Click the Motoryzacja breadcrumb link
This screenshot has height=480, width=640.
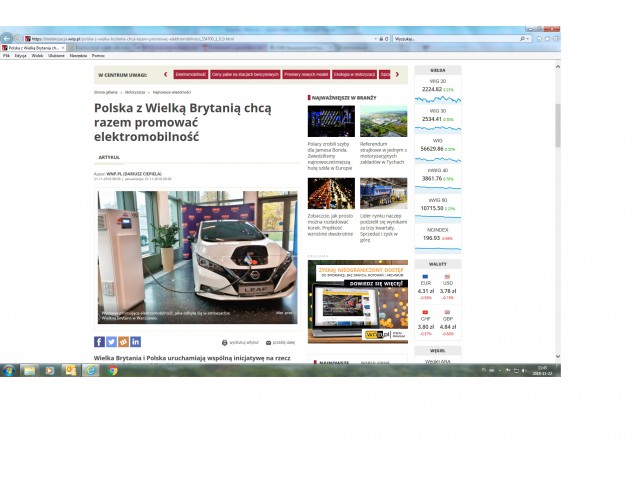click(x=134, y=91)
